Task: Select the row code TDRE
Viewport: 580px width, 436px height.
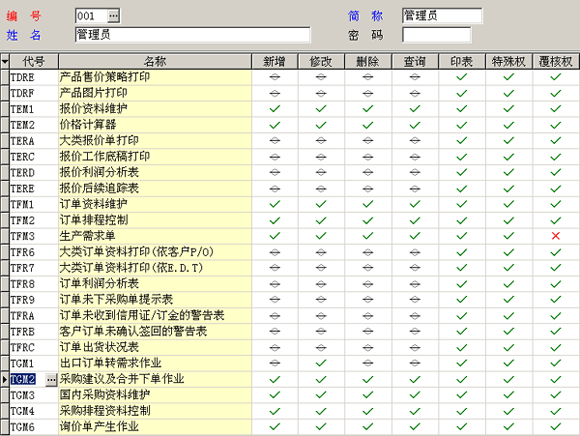Action: point(22,78)
